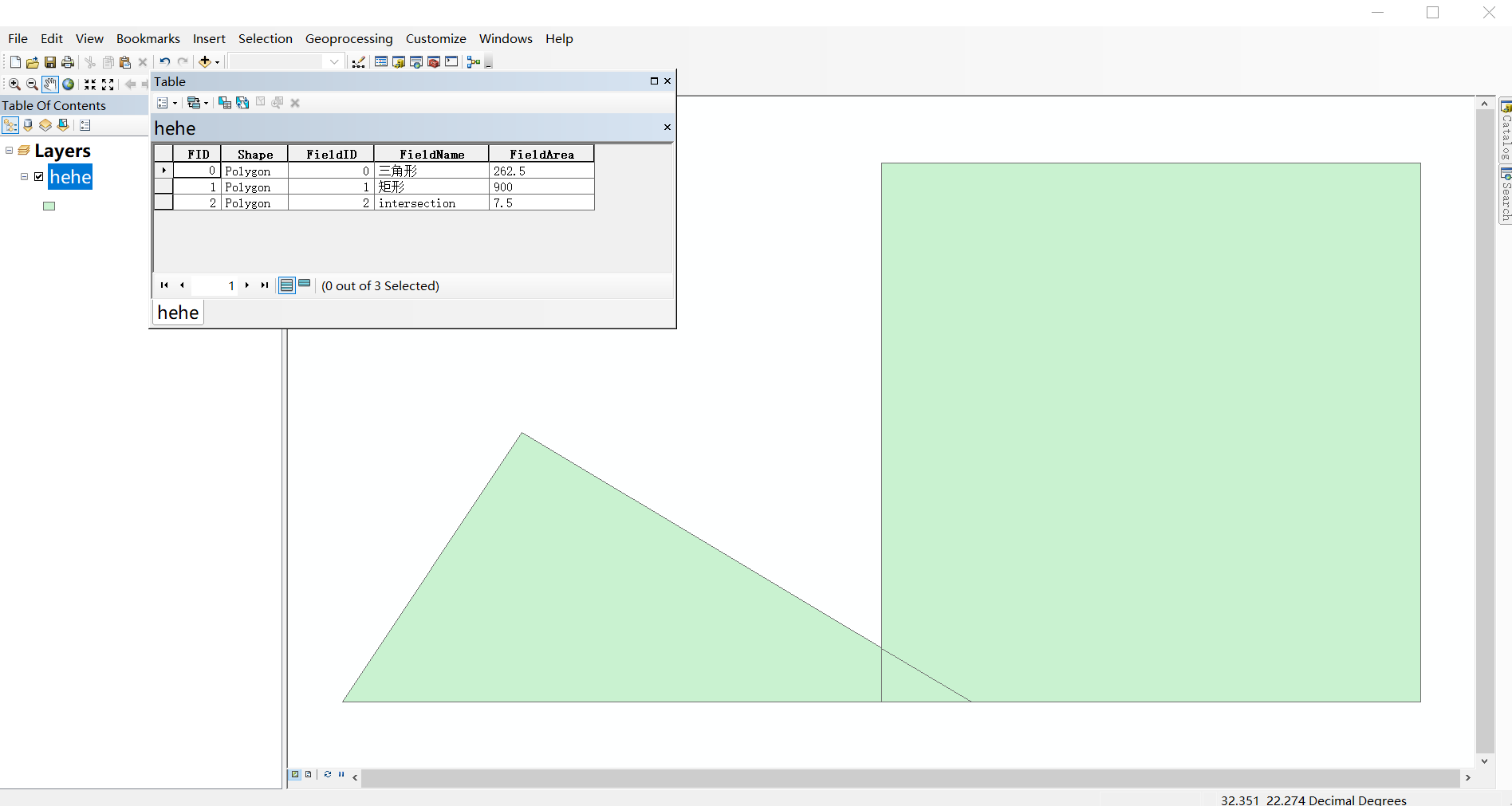Select the Pan hand tool
The height and width of the screenshot is (806, 1512).
point(50,84)
